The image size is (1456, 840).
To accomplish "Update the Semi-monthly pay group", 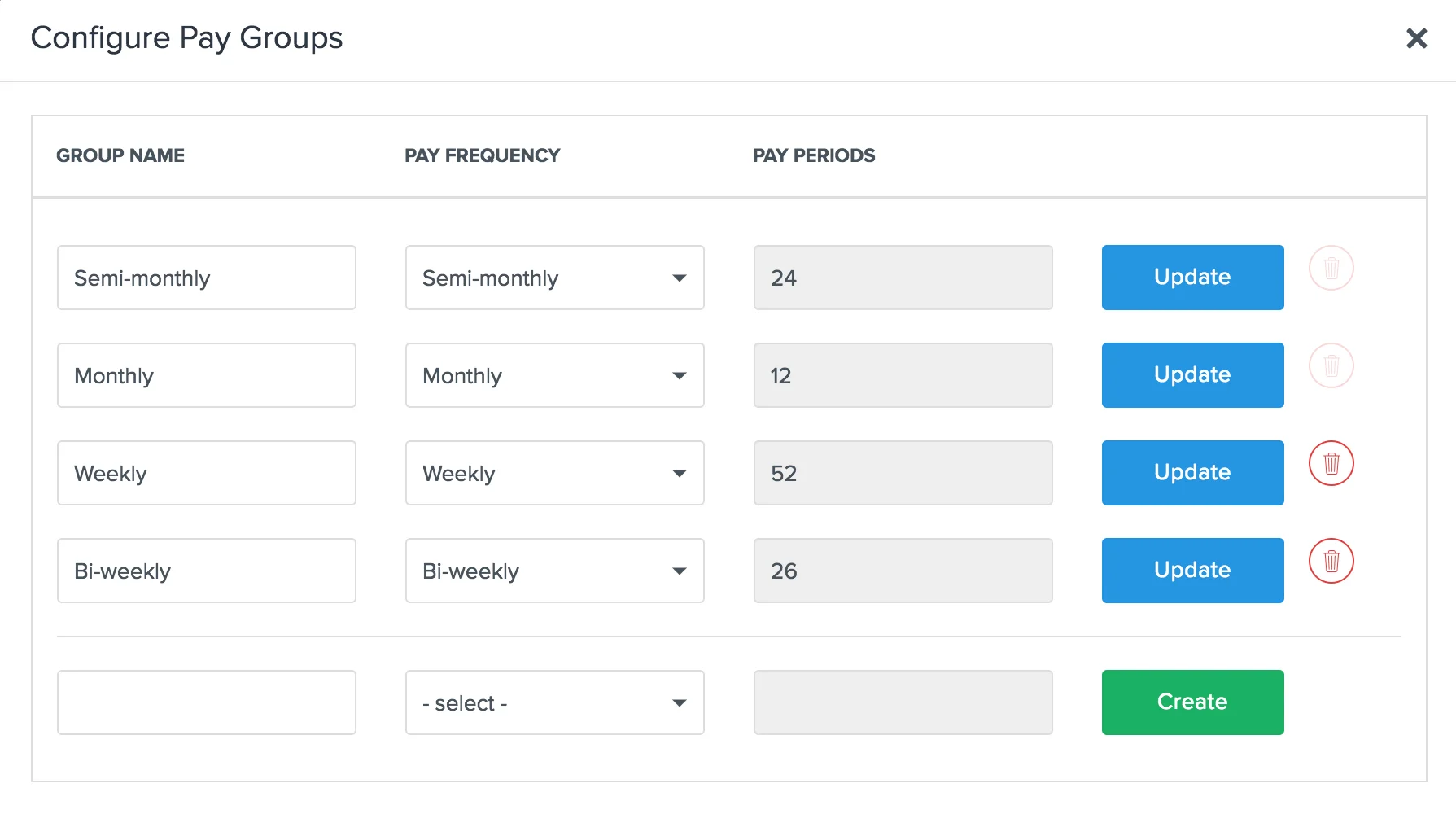I will [x=1192, y=278].
